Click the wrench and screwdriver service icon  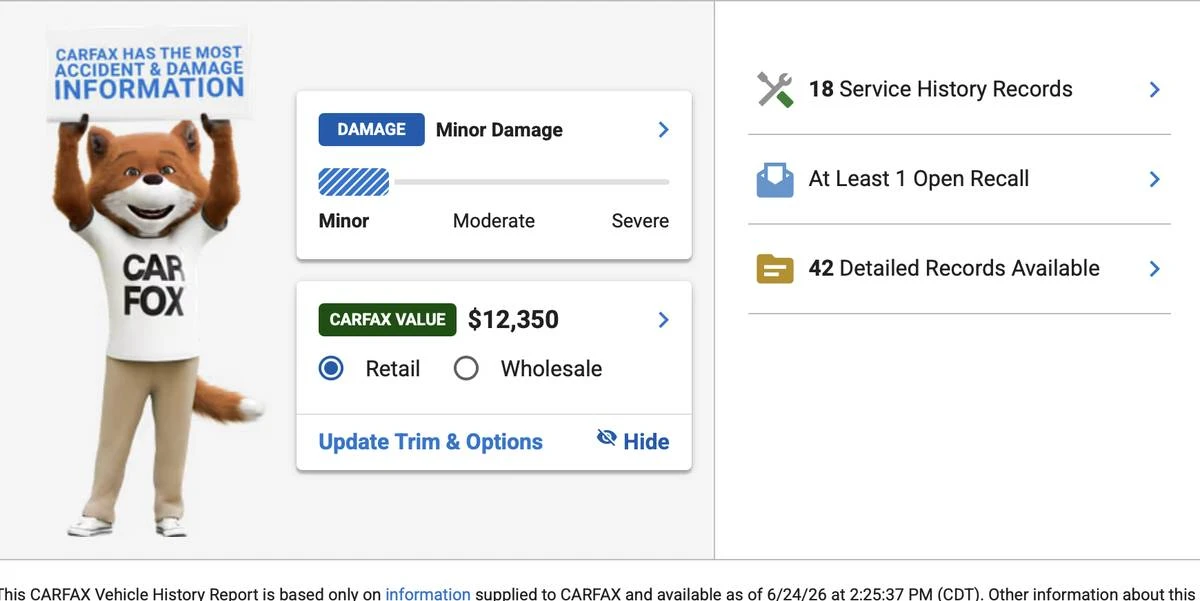pos(775,89)
